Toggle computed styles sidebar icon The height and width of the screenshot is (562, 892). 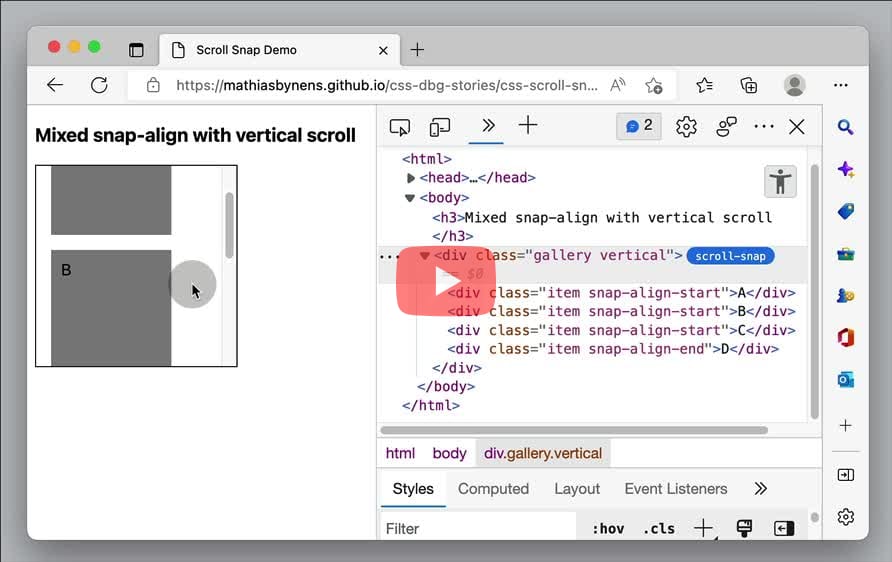tap(784, 528)
